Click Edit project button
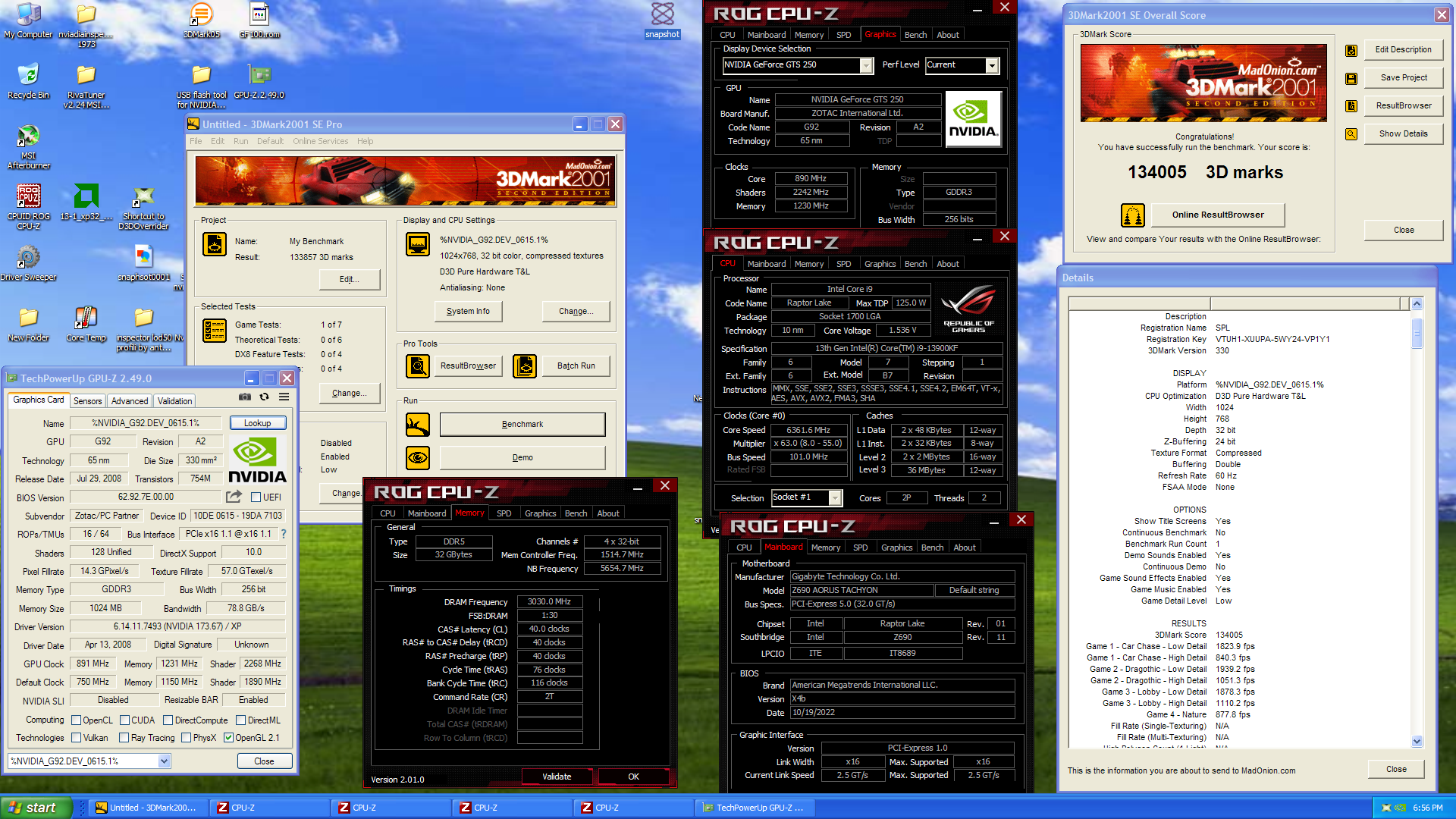 (349, 280)
